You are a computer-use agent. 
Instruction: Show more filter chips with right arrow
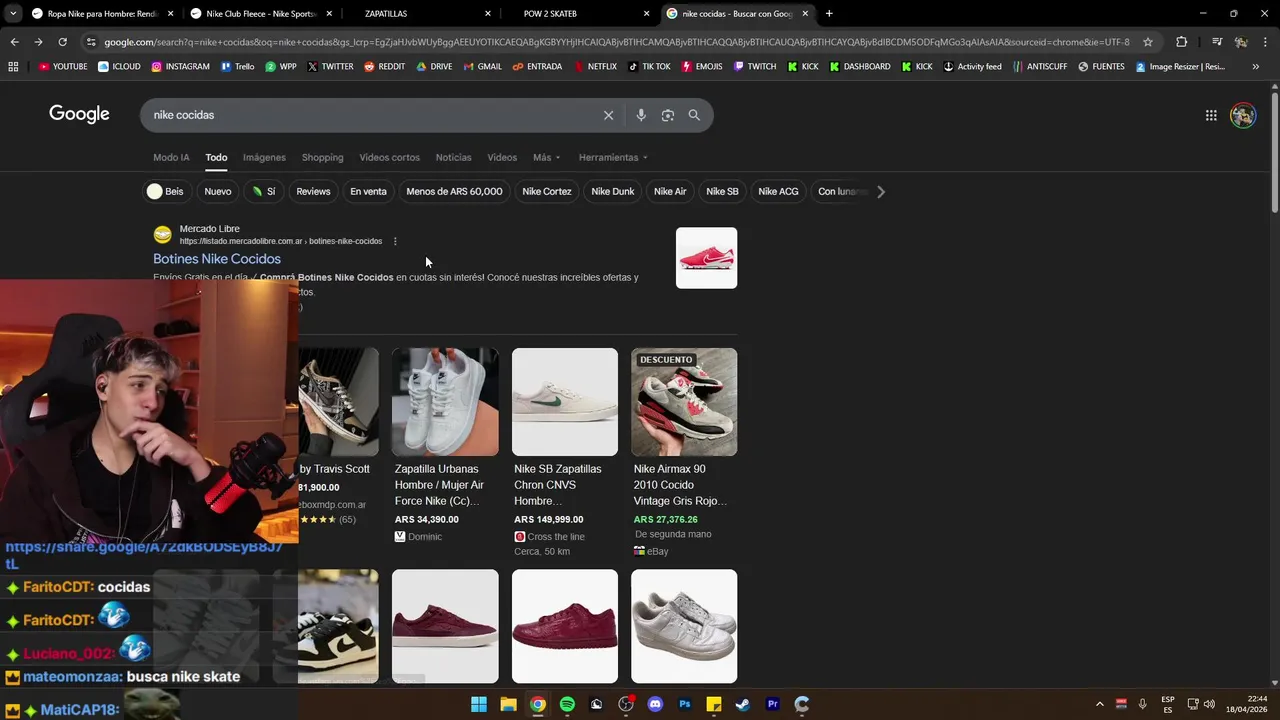point(881,191)
